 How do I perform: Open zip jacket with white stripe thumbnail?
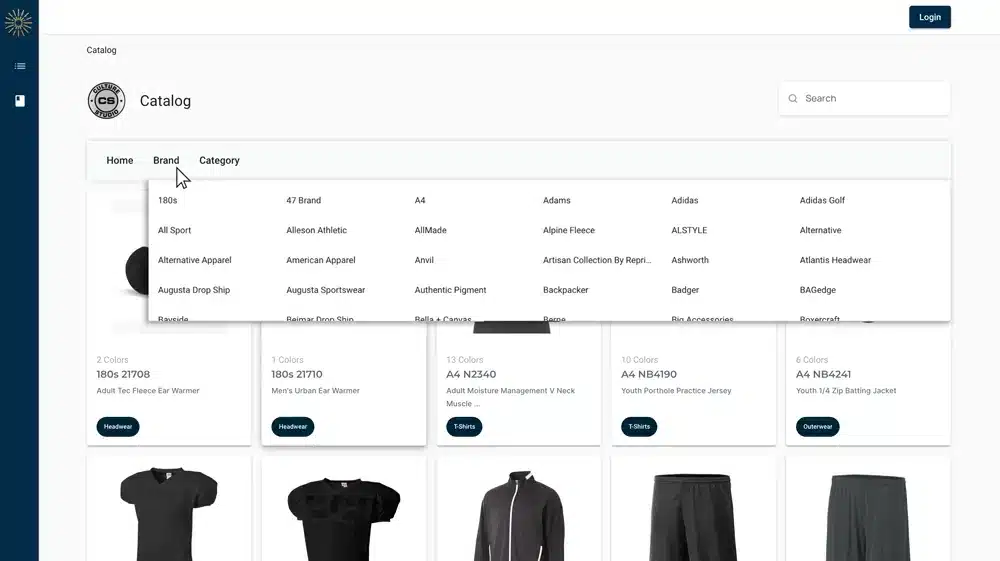pyautogui.click(x=518, y=516)
